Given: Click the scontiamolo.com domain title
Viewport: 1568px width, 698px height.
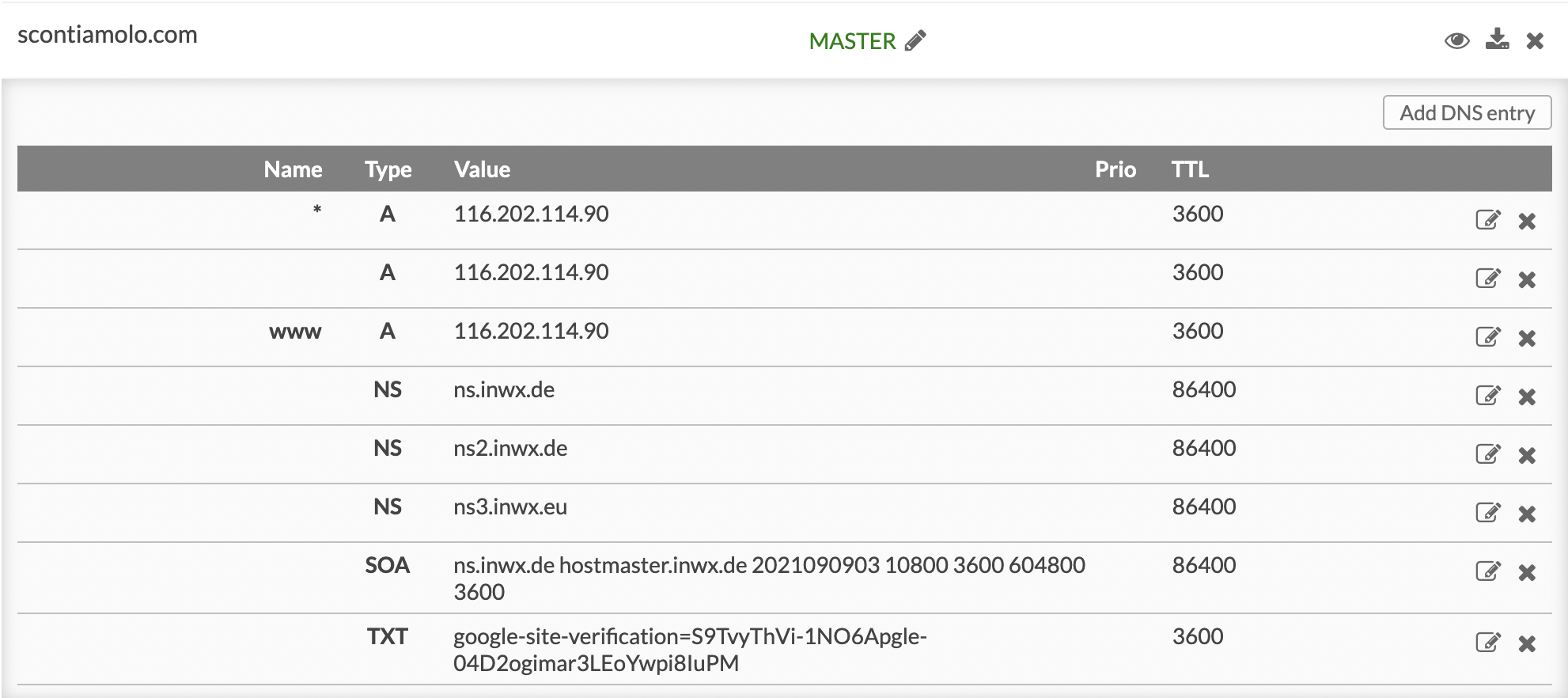Looking at the screenshot, I should (x=108, y=35).
